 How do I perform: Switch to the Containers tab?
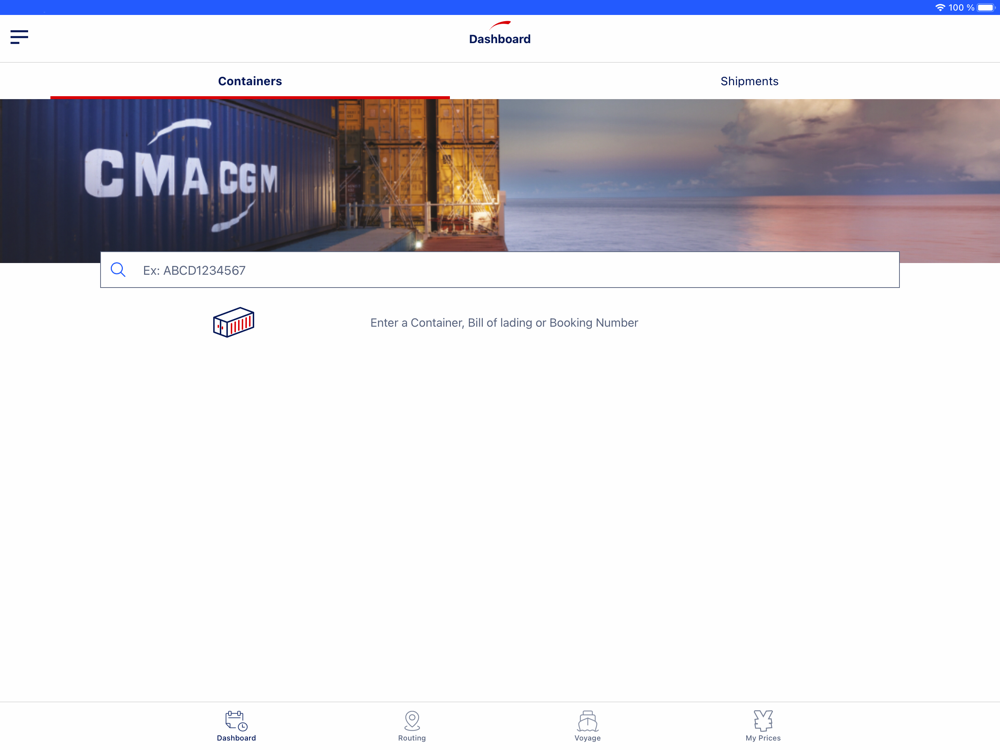point(250,81)
